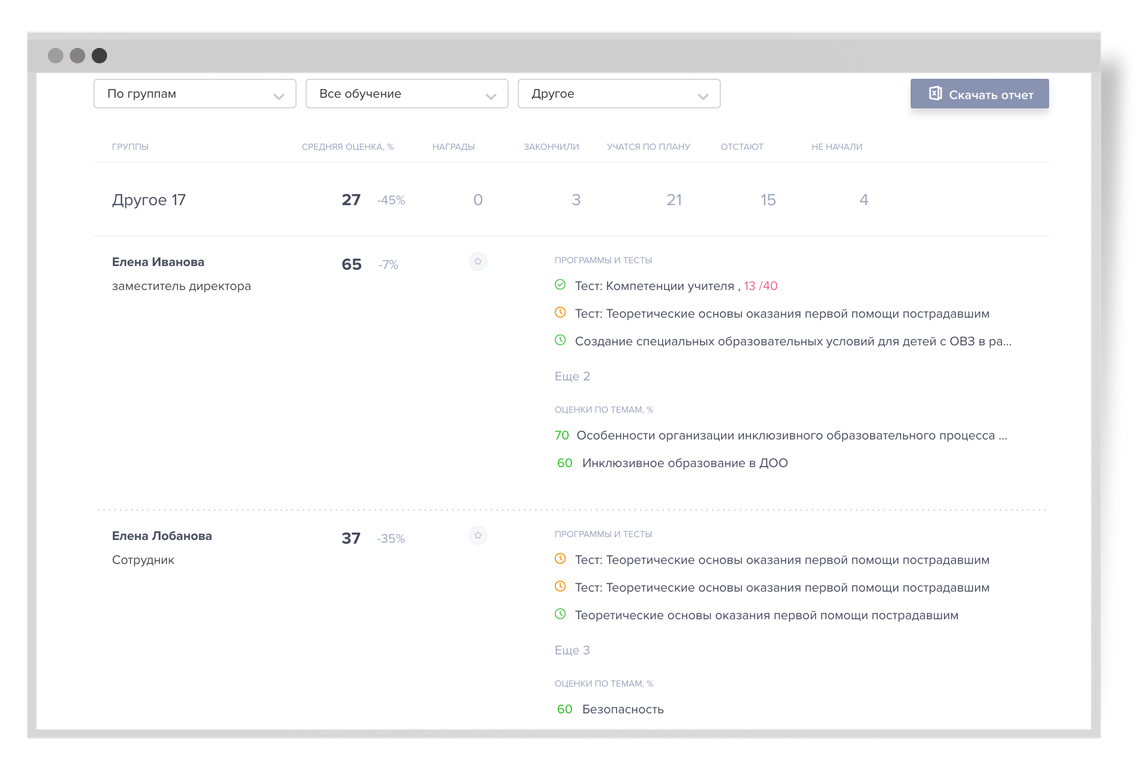Click green checkmark icon beside Компетенции учителя test
This screenshot has width=1140, height=760.
pyautogui.click(x=560, y=285)
